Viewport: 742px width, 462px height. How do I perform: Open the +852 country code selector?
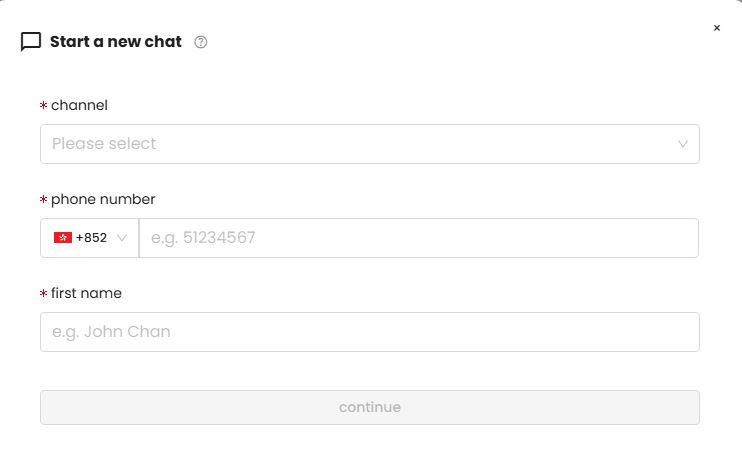click(x=89, y=238)
